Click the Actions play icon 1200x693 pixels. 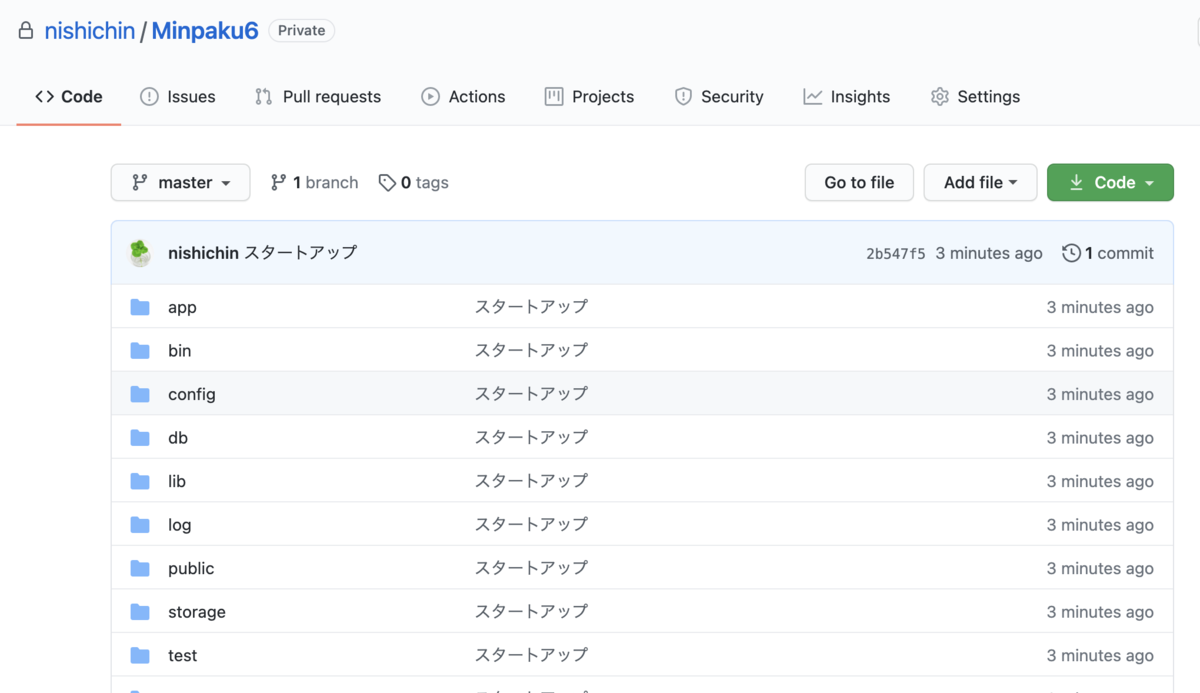pos(430,97)
